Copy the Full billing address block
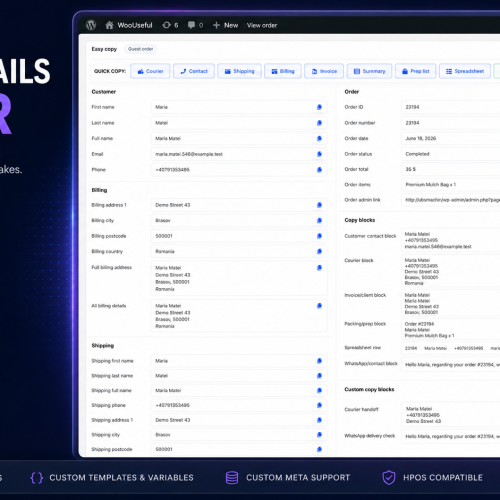This screenshot has width=500, height=500. pyautogui.click(x=319, y=268)
